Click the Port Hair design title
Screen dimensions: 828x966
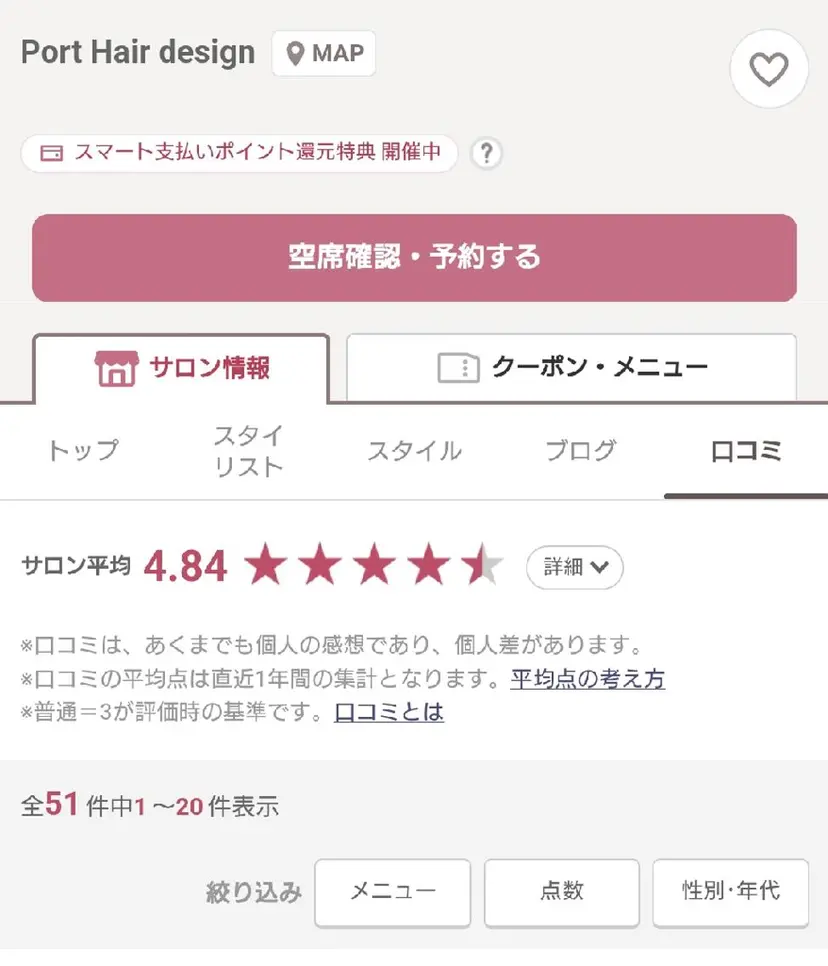(138, 52)
